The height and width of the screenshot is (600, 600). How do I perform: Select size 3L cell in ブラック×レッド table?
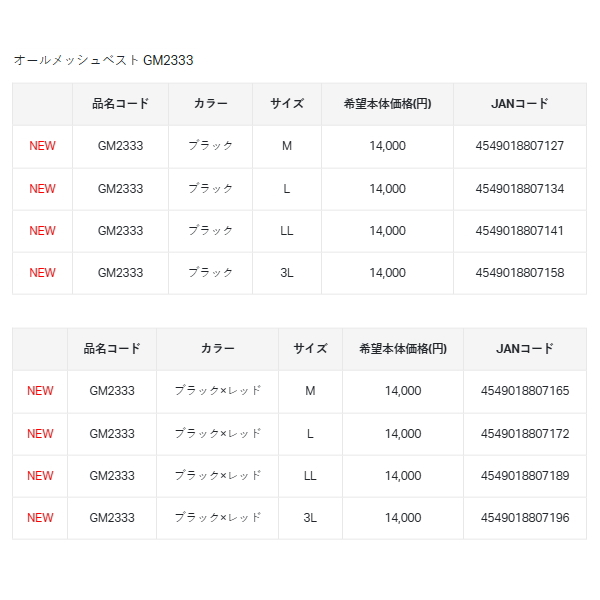310,518
